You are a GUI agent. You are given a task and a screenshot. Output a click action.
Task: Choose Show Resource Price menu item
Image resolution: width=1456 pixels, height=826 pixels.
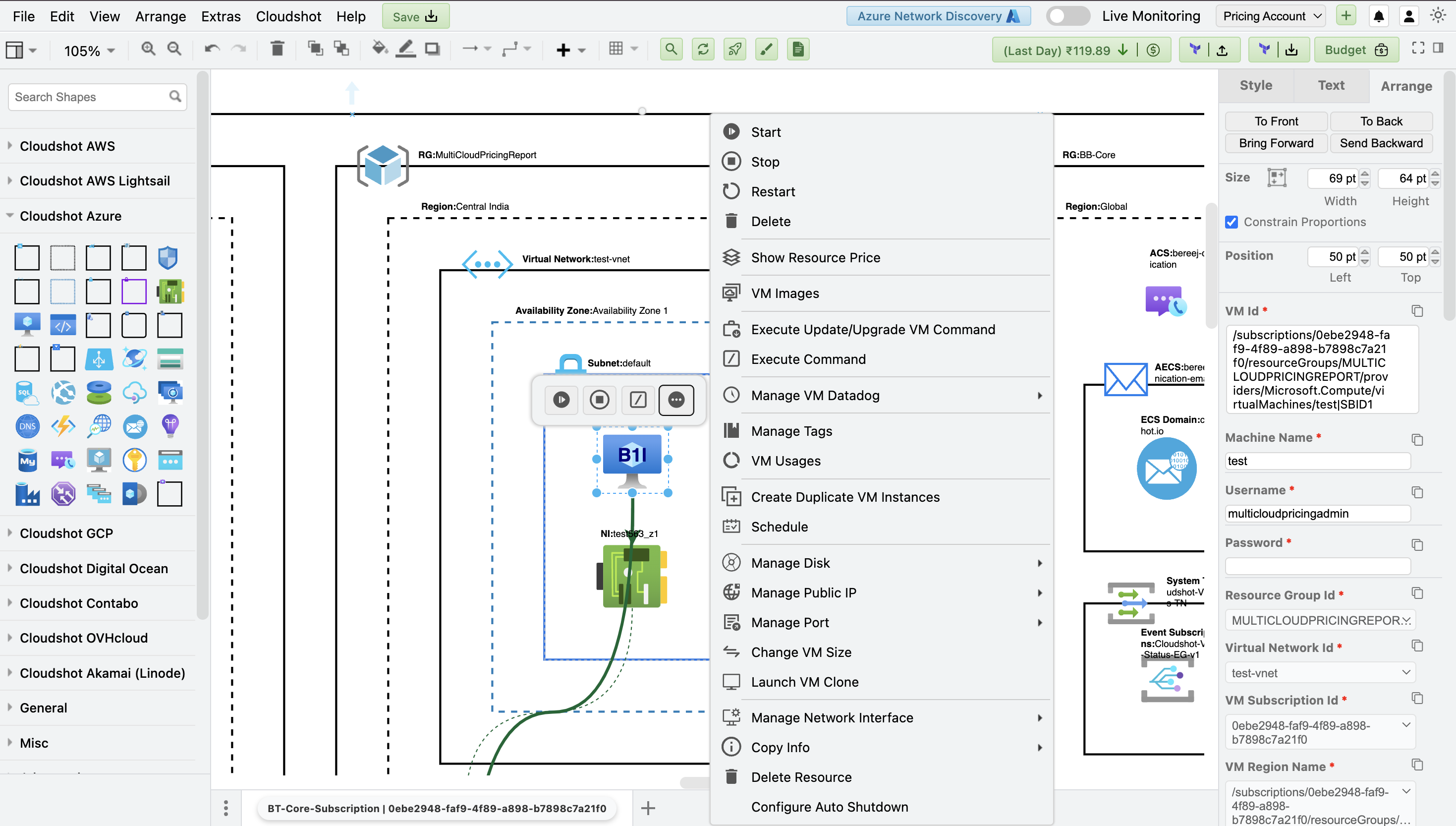[882, 257]
